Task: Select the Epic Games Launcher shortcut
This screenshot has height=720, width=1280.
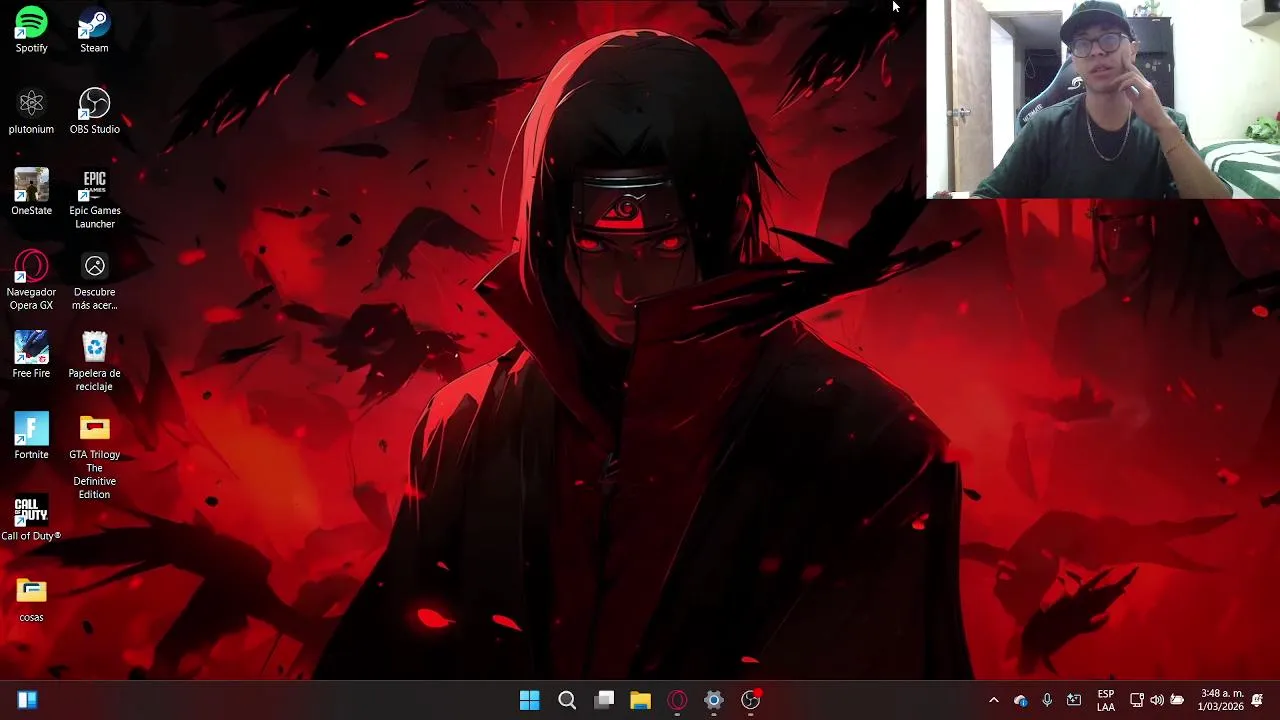Action: 94,198
